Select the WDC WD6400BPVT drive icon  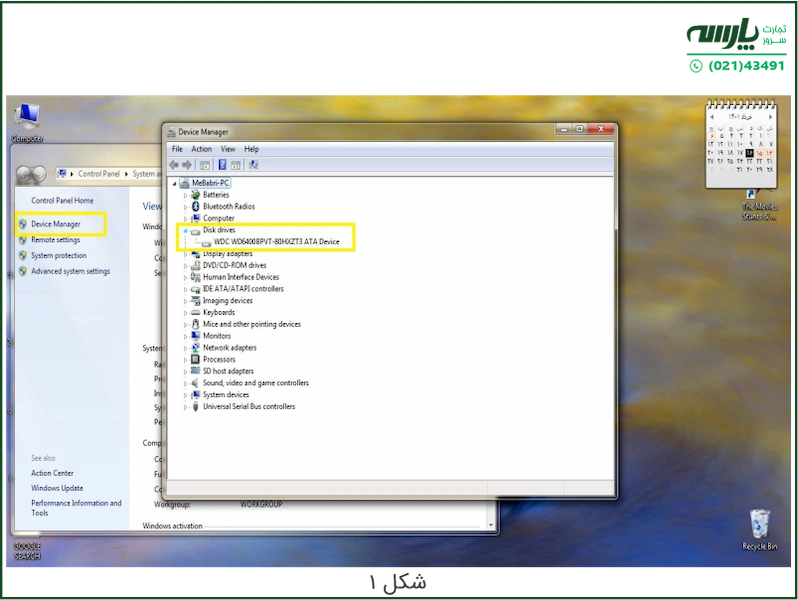(x=206, y=242)
